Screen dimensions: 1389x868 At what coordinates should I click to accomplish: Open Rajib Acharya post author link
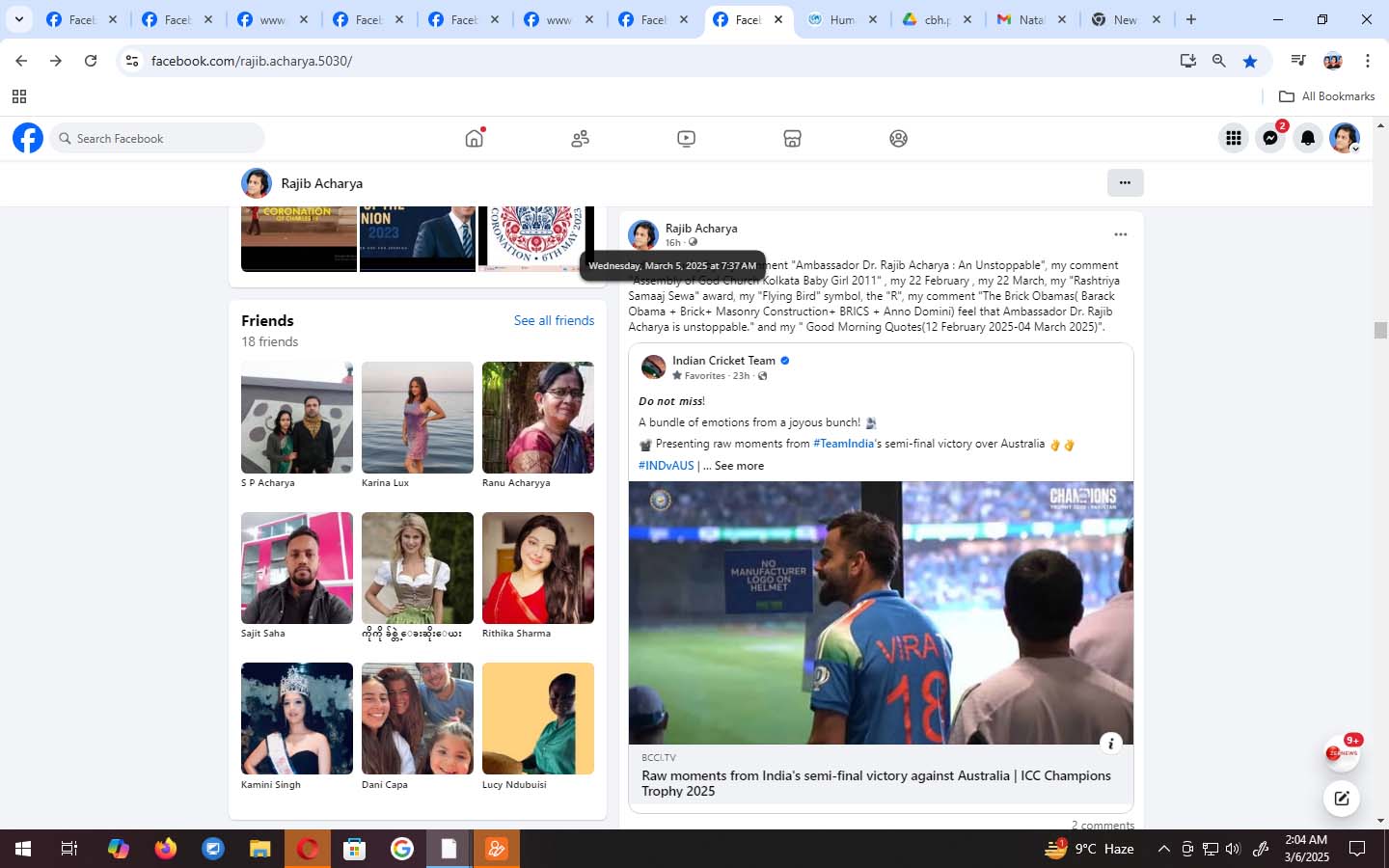(701, 229)
